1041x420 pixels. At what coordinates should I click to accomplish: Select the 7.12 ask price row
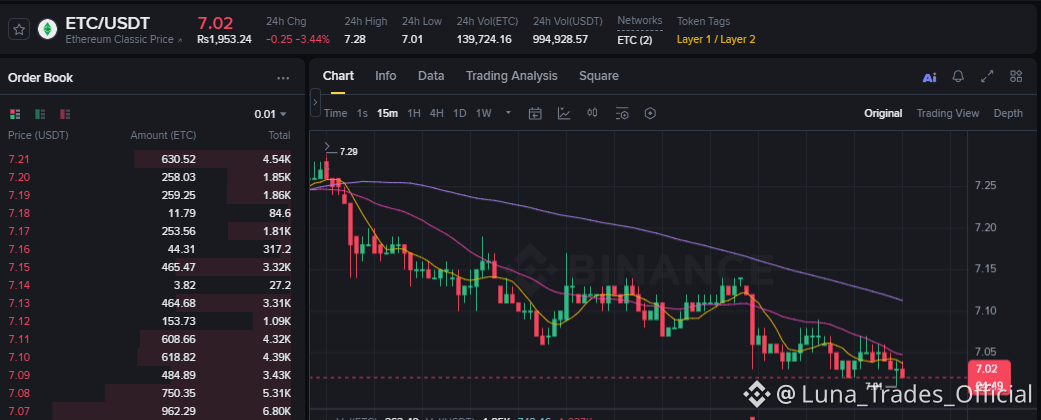point(149,321)
